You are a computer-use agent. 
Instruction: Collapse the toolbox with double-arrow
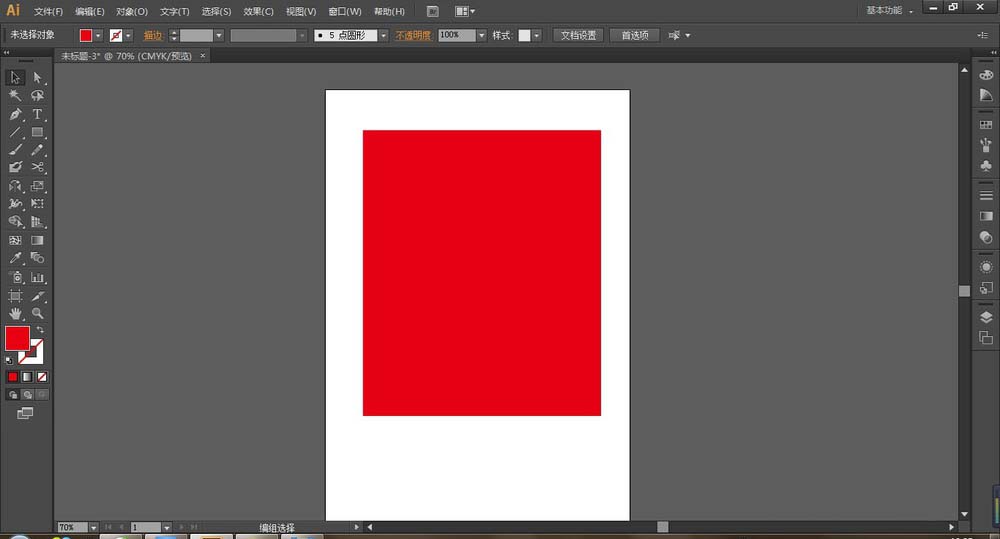coord(6,52)
